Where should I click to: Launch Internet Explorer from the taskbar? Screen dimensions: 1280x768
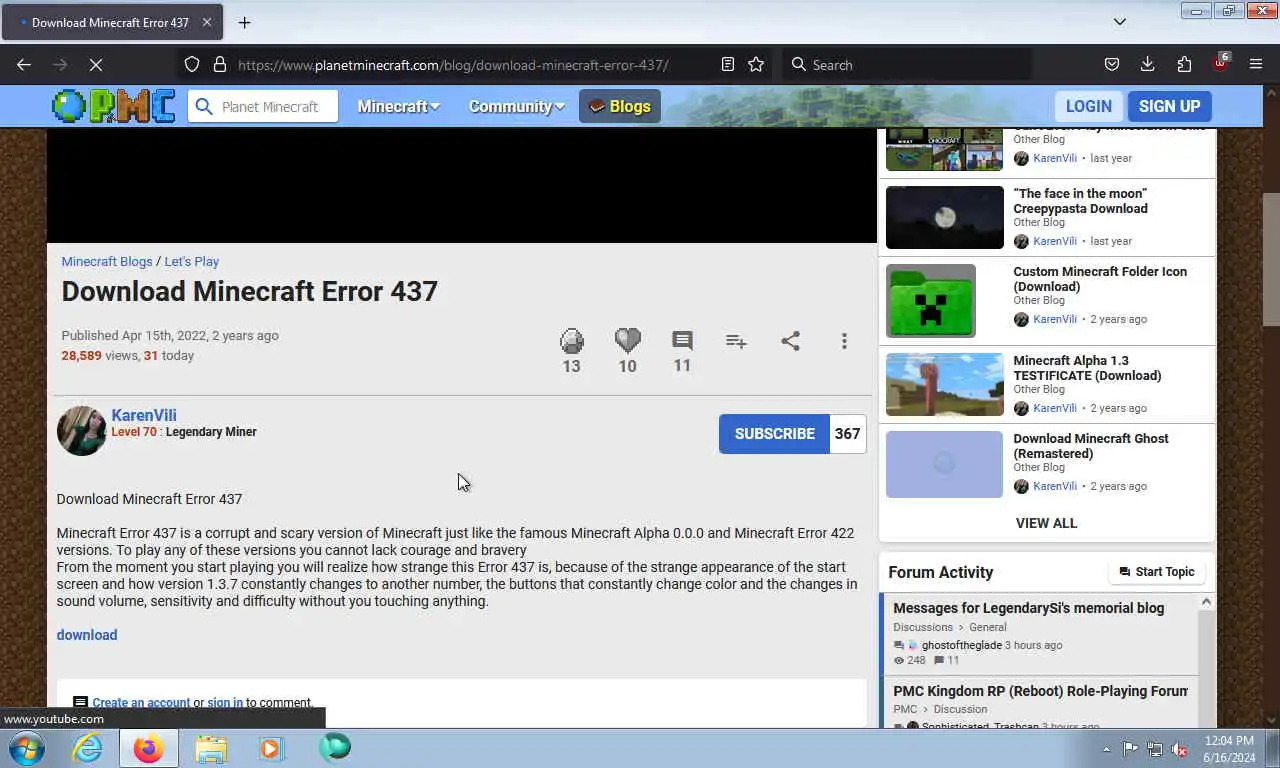[x=87, y=748]
